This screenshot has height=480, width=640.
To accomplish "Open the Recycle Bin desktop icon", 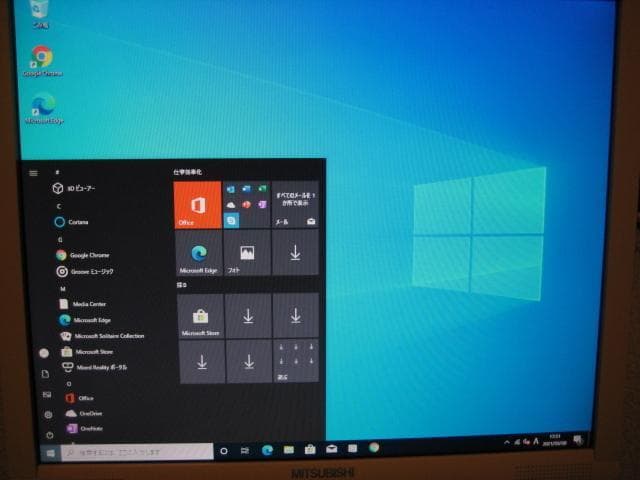I will tap(40, 14).
